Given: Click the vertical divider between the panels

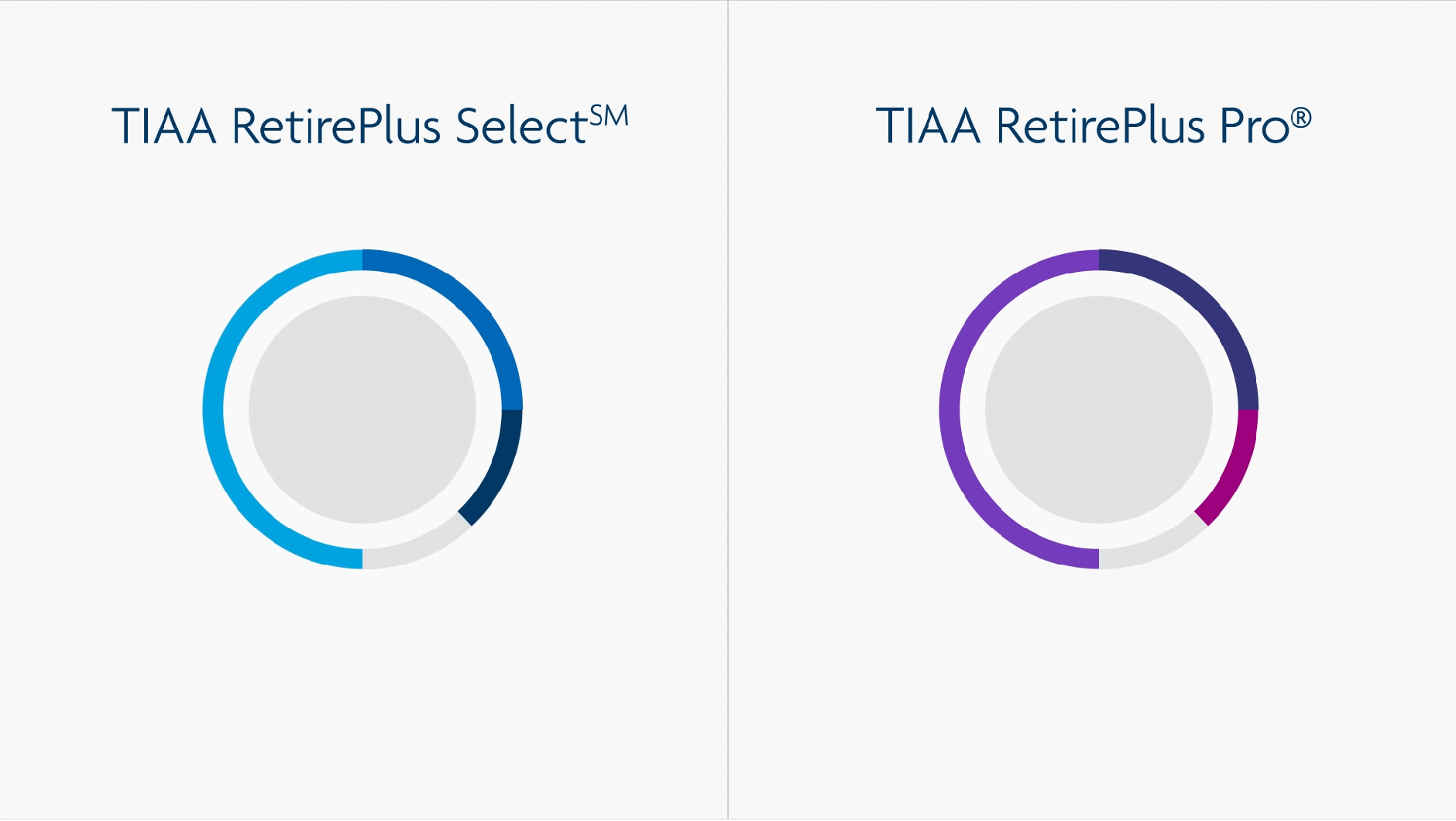Looking at the screenshot, I should 728,410.
